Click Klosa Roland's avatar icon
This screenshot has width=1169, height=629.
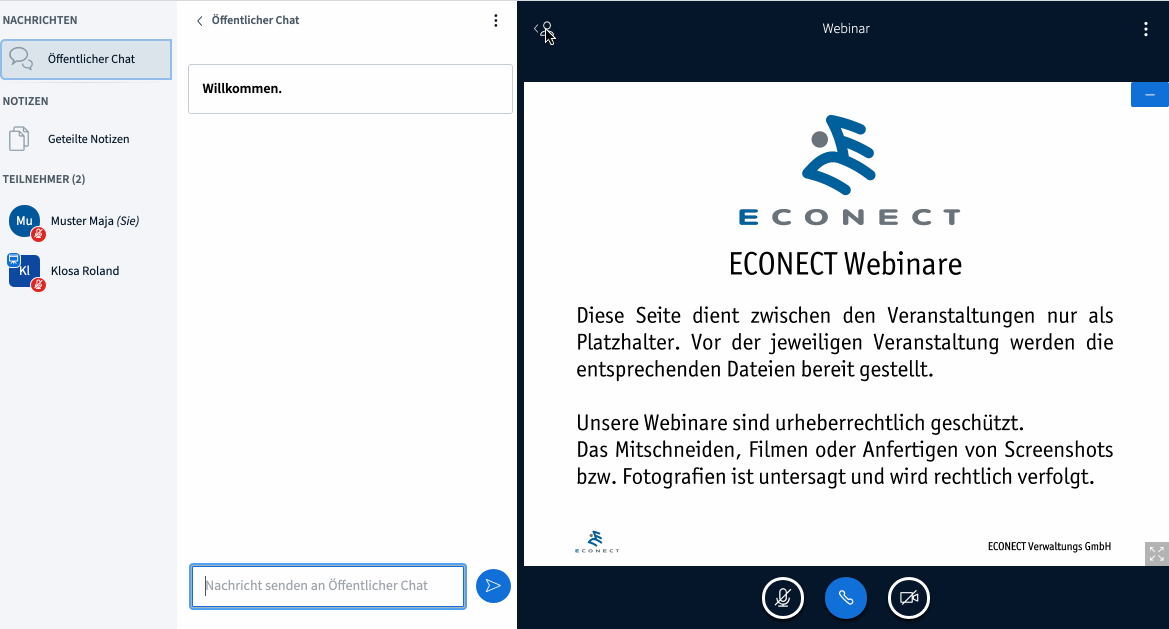coord(25,271)
